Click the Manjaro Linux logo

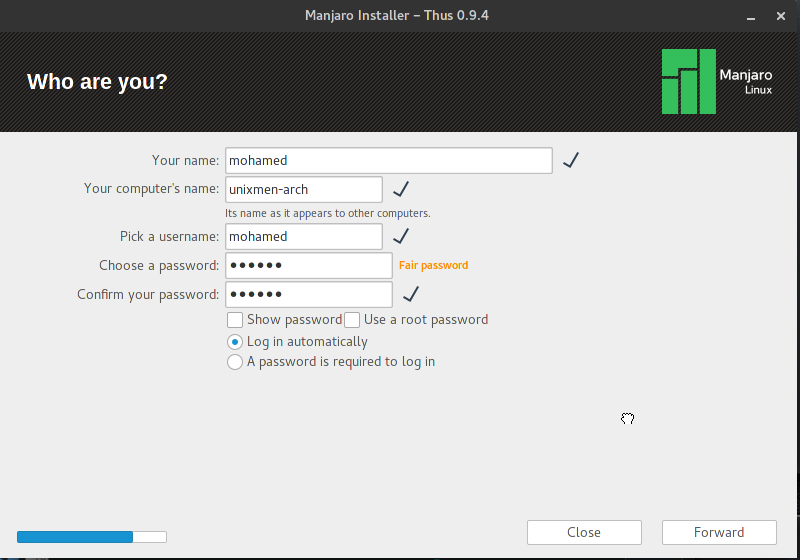717,82
